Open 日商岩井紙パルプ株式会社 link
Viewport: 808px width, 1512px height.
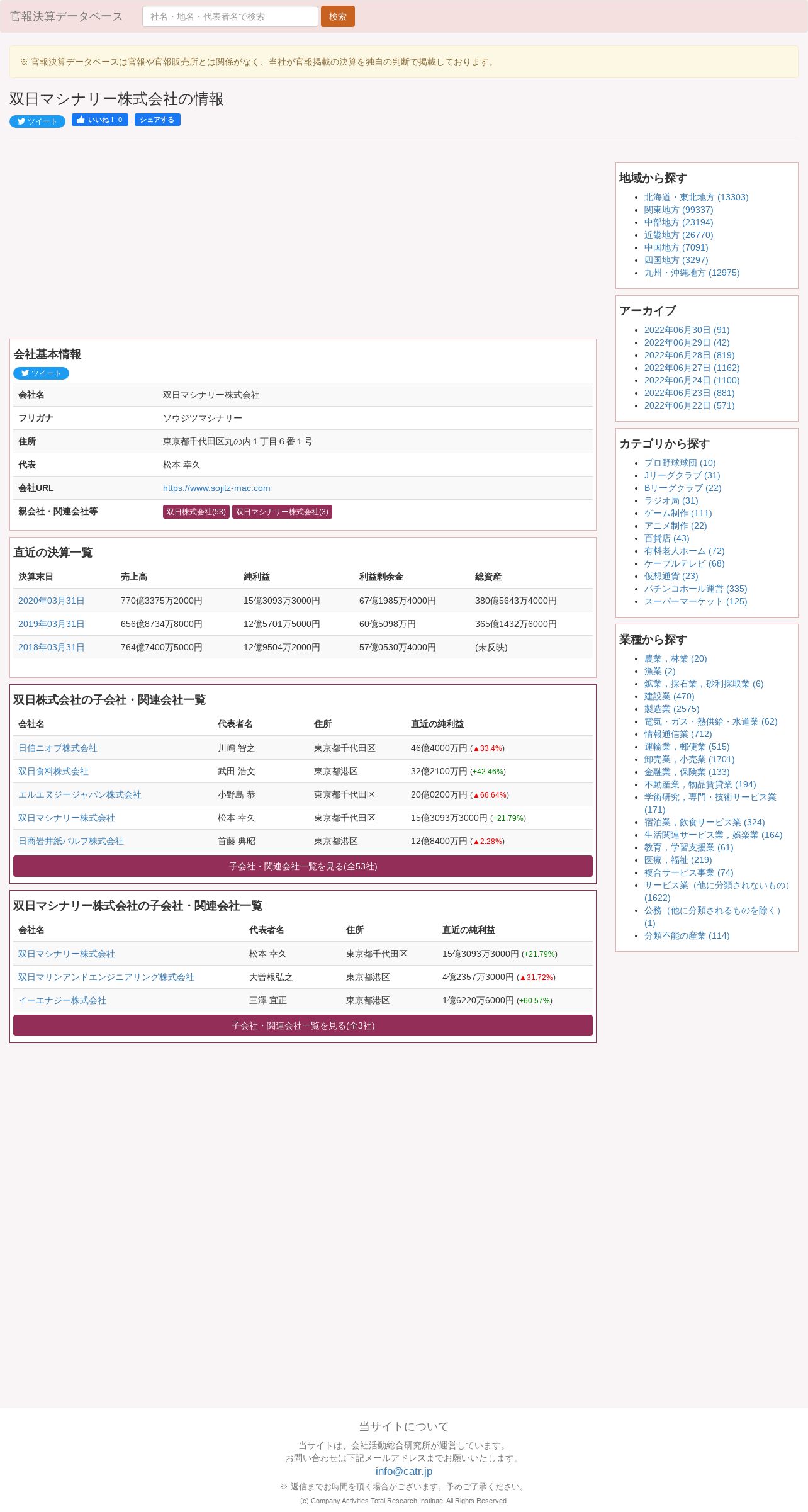(x=71, y=841)
